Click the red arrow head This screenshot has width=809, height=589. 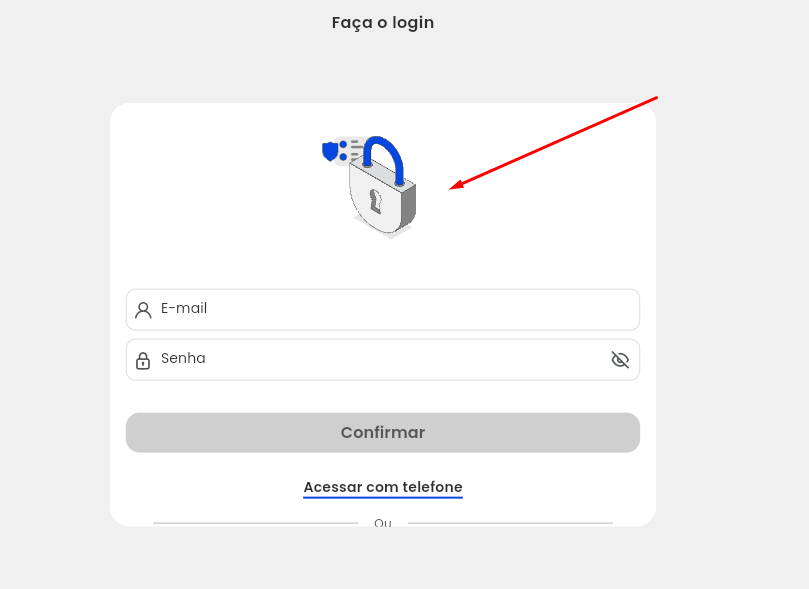coord(455,186)
